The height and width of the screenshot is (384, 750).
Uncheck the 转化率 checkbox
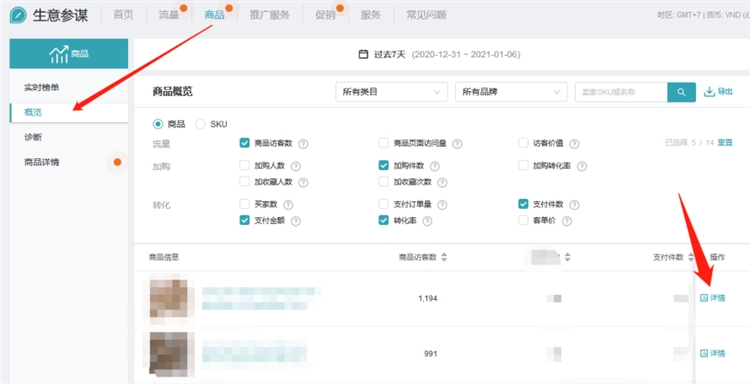[384, 220]
